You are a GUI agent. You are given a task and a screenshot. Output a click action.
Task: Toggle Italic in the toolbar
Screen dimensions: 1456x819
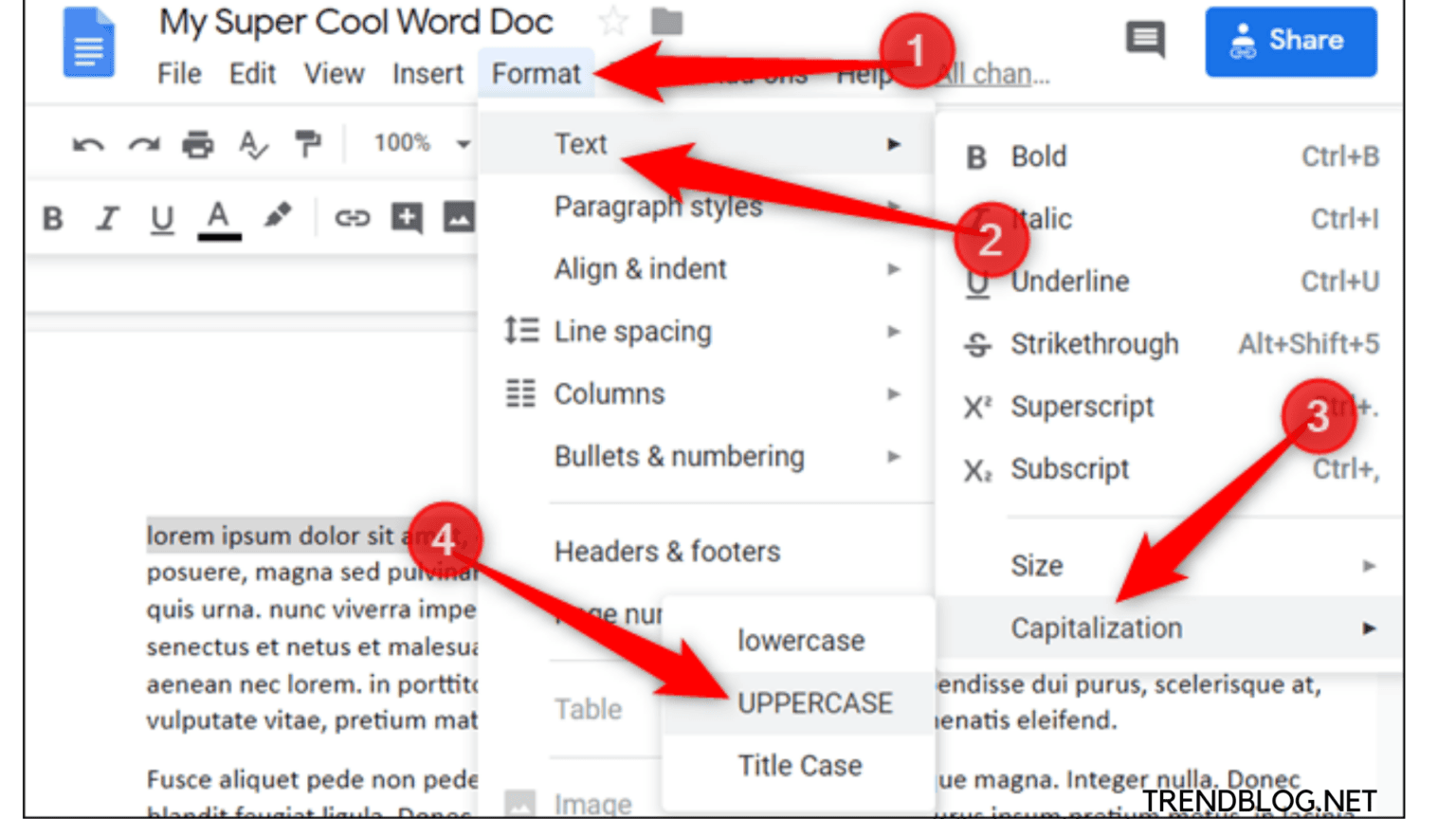coord(107,219)
